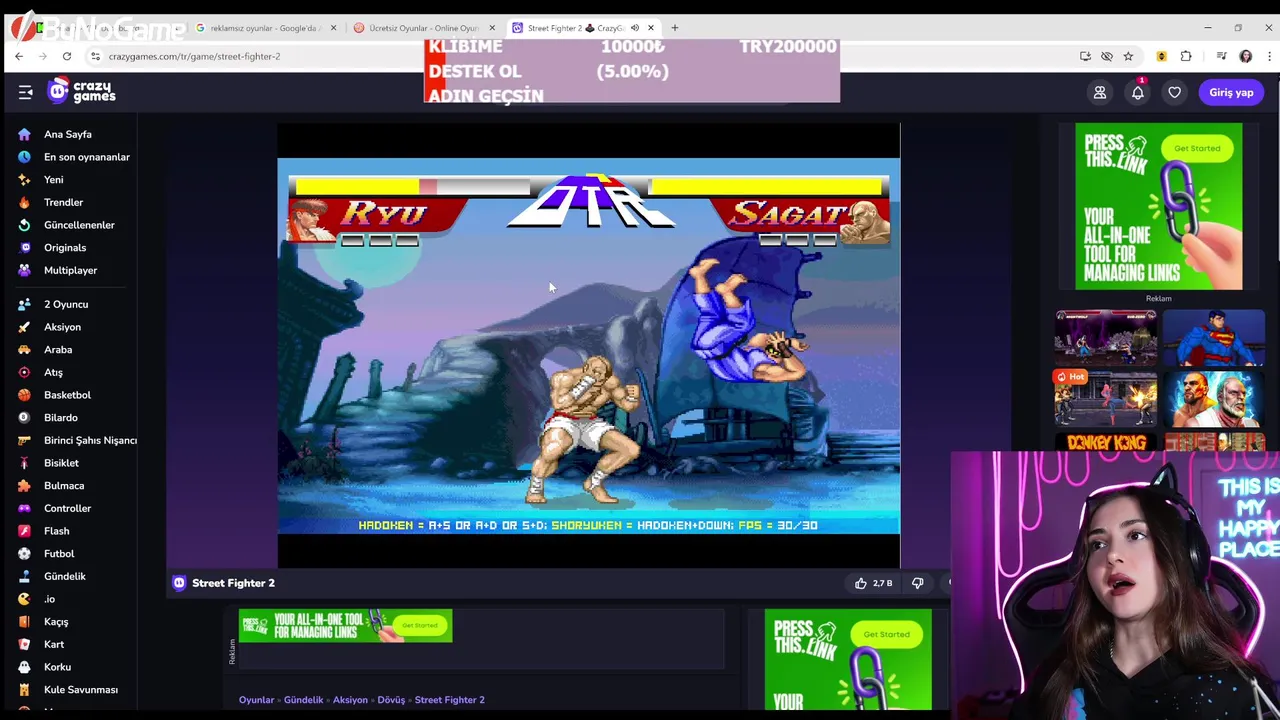Click Get Started on banner ad below game
Viewport: 1280px width, 720px height.
click(x=420, y=626)
